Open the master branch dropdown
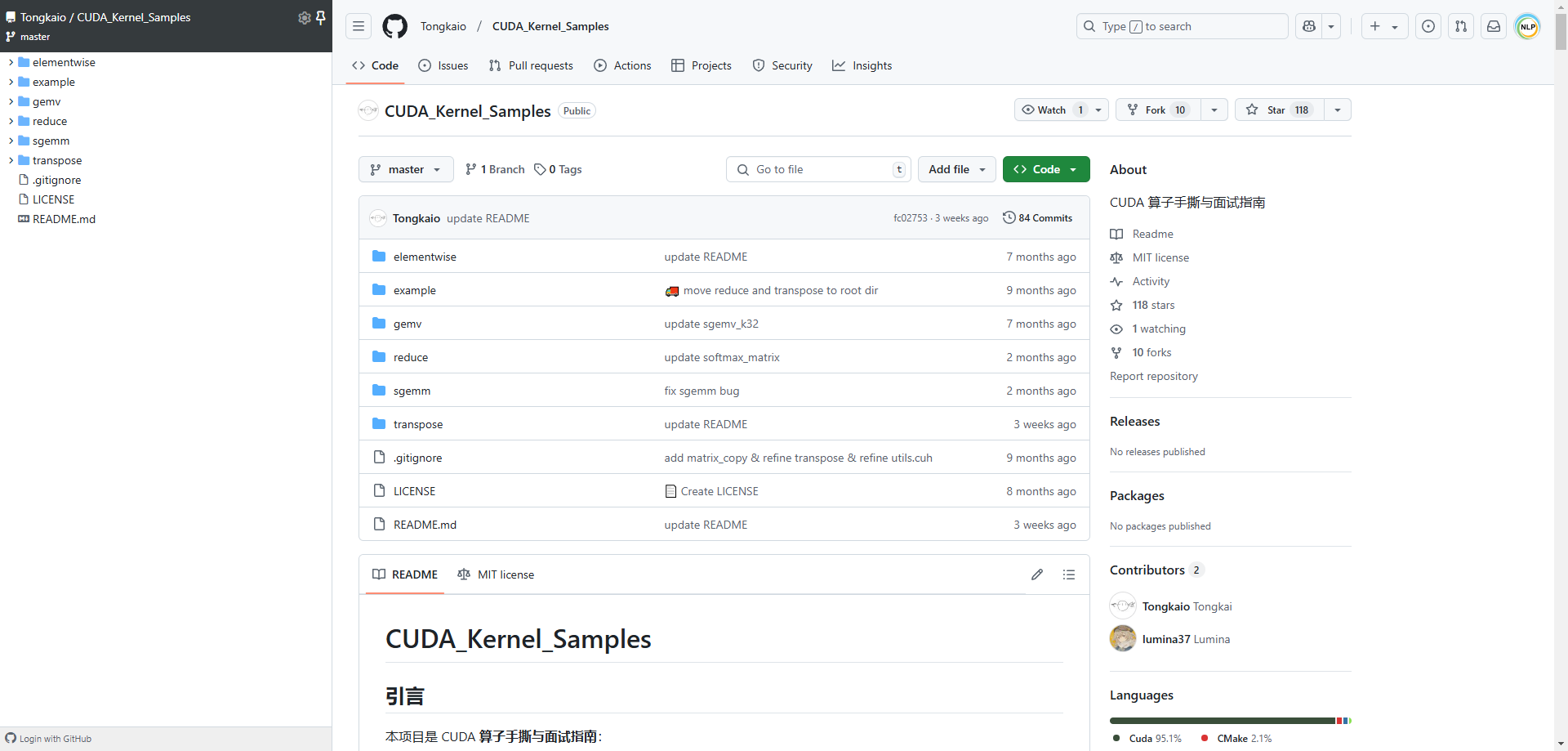 click(x=406, y=169)
